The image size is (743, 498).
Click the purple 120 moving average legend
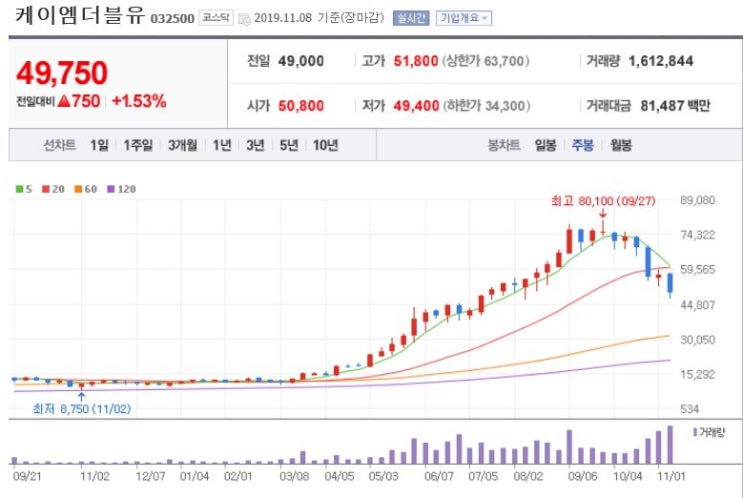click(121, 189)
